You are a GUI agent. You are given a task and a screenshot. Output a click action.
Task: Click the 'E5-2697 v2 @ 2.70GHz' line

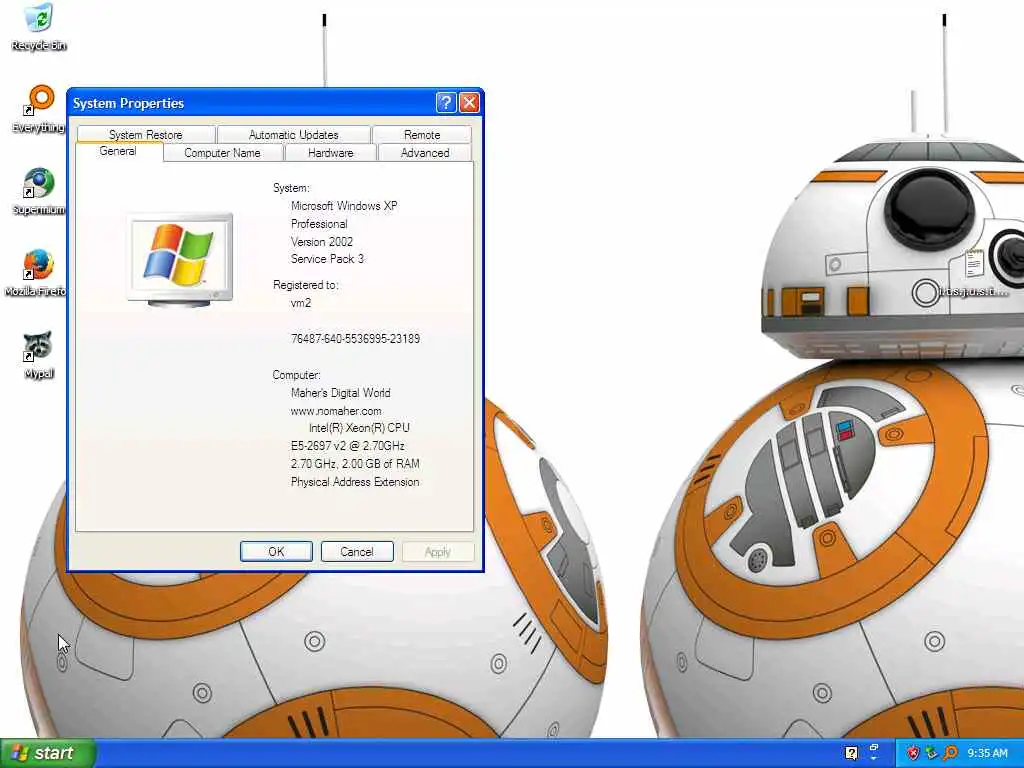347,446
